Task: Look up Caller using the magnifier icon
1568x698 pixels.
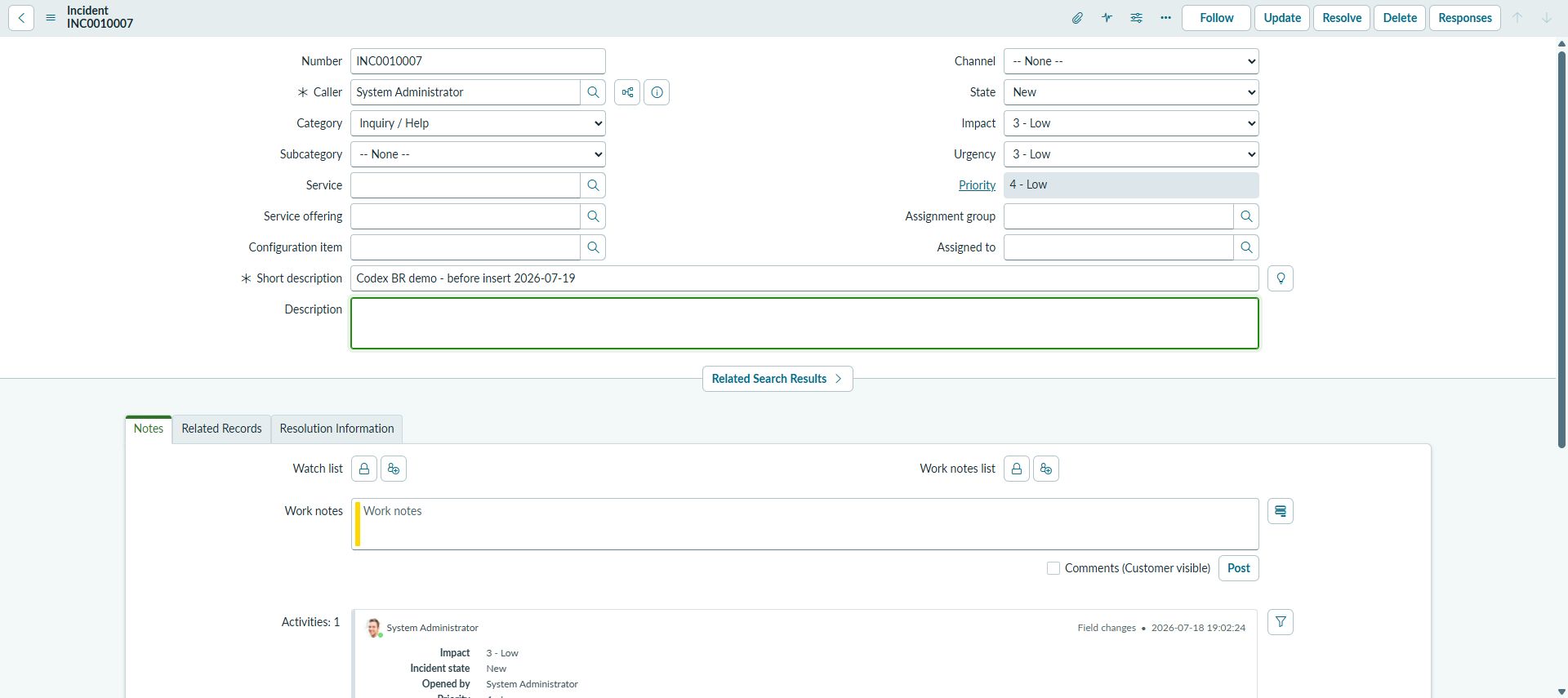Action: click(593, 92)
